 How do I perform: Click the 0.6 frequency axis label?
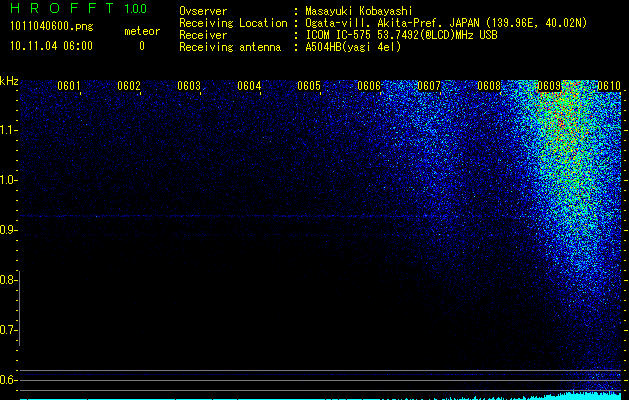click(x=8, y=380)
